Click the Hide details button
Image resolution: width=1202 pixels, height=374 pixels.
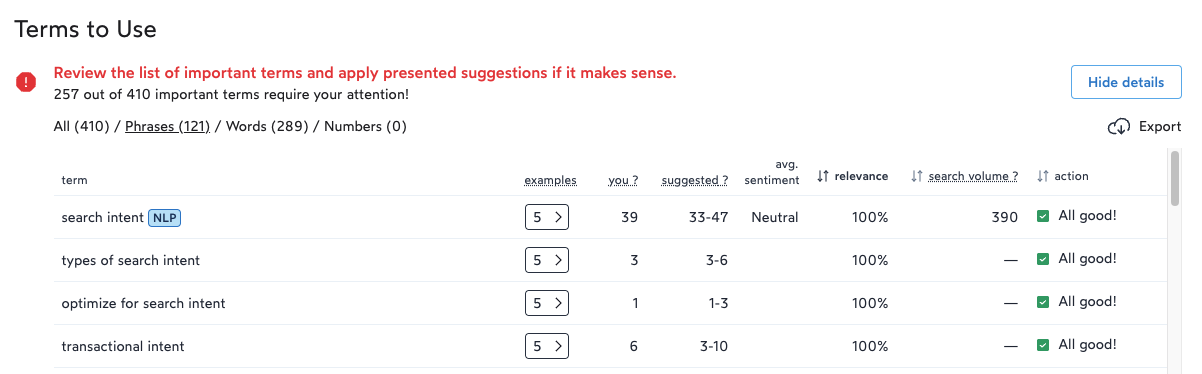tap(1126, 82)
